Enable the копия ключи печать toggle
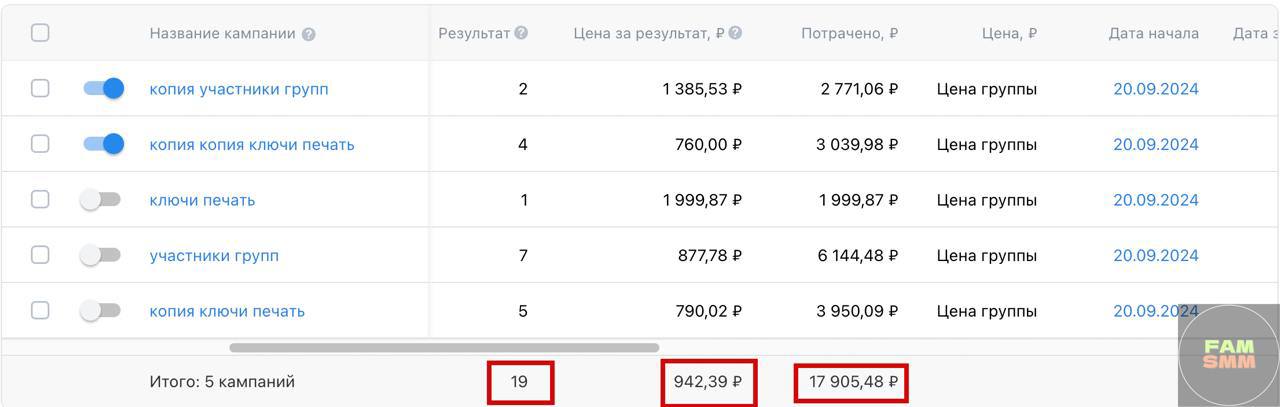 (101, 310)
